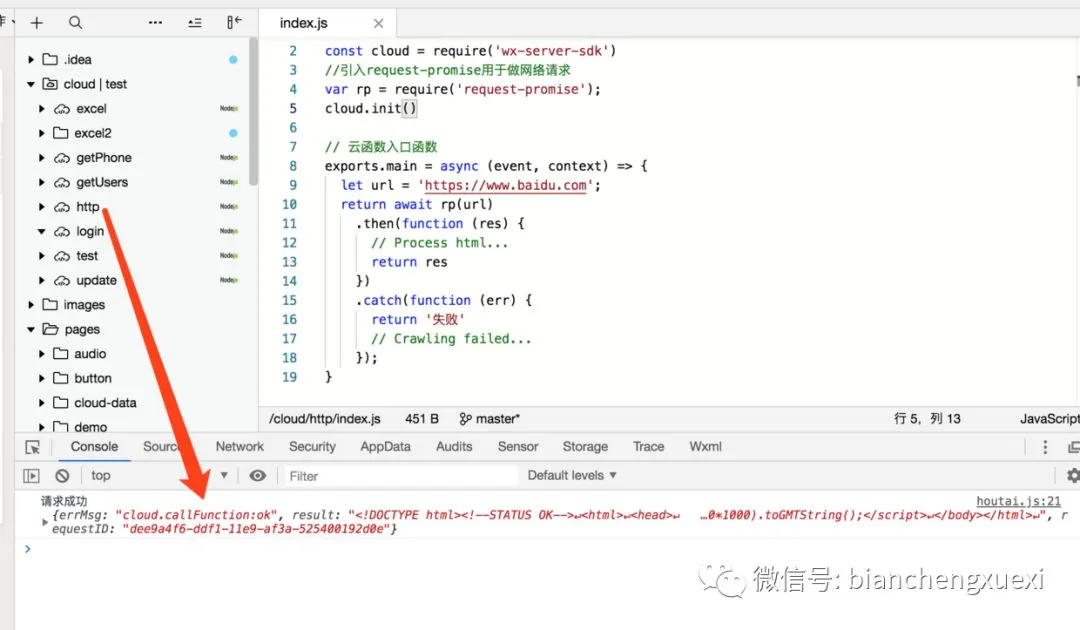Select the demo folder

[132, 426]
